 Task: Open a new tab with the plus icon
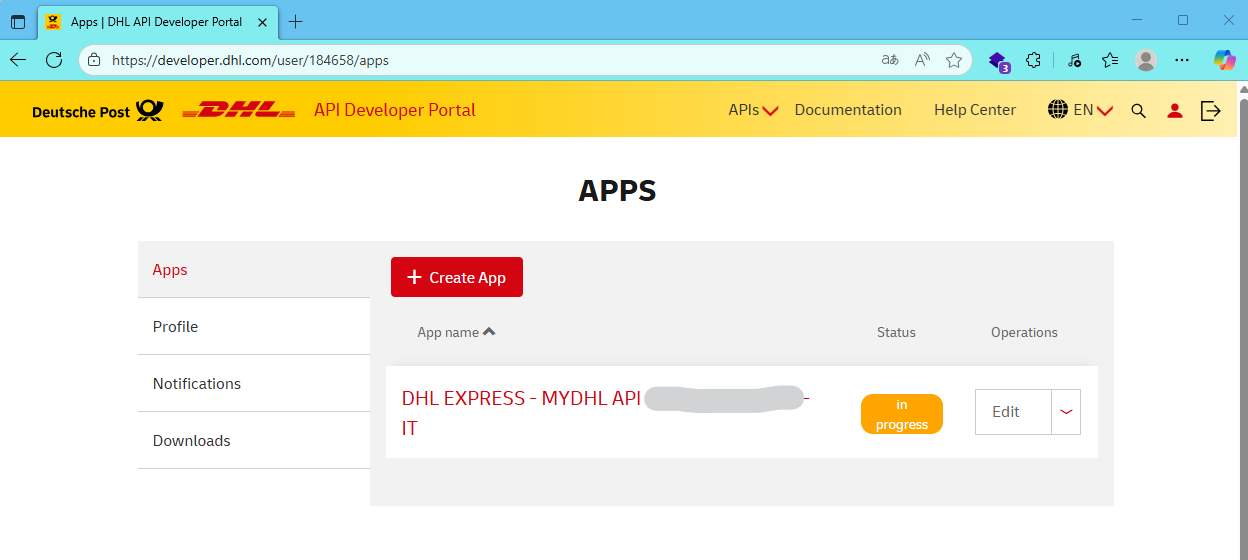(295, 21)
